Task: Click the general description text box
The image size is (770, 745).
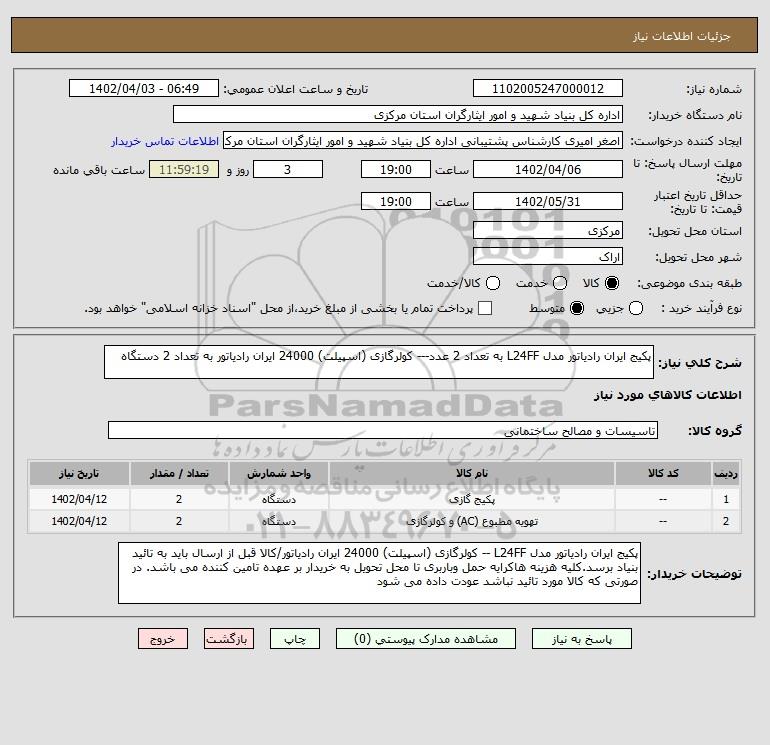Action: pos(379,362)
